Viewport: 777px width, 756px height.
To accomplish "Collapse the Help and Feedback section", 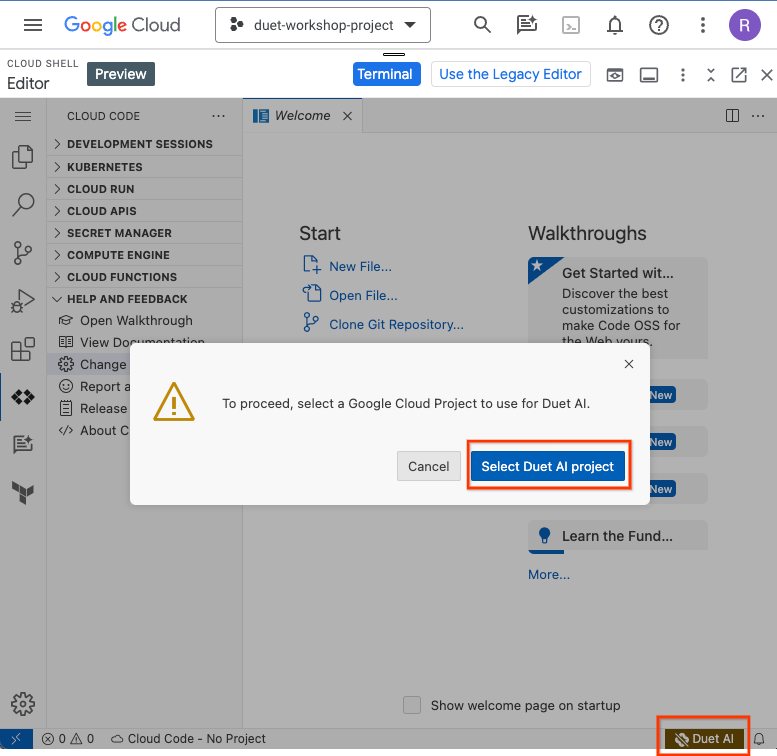I will tap(126, 299).
